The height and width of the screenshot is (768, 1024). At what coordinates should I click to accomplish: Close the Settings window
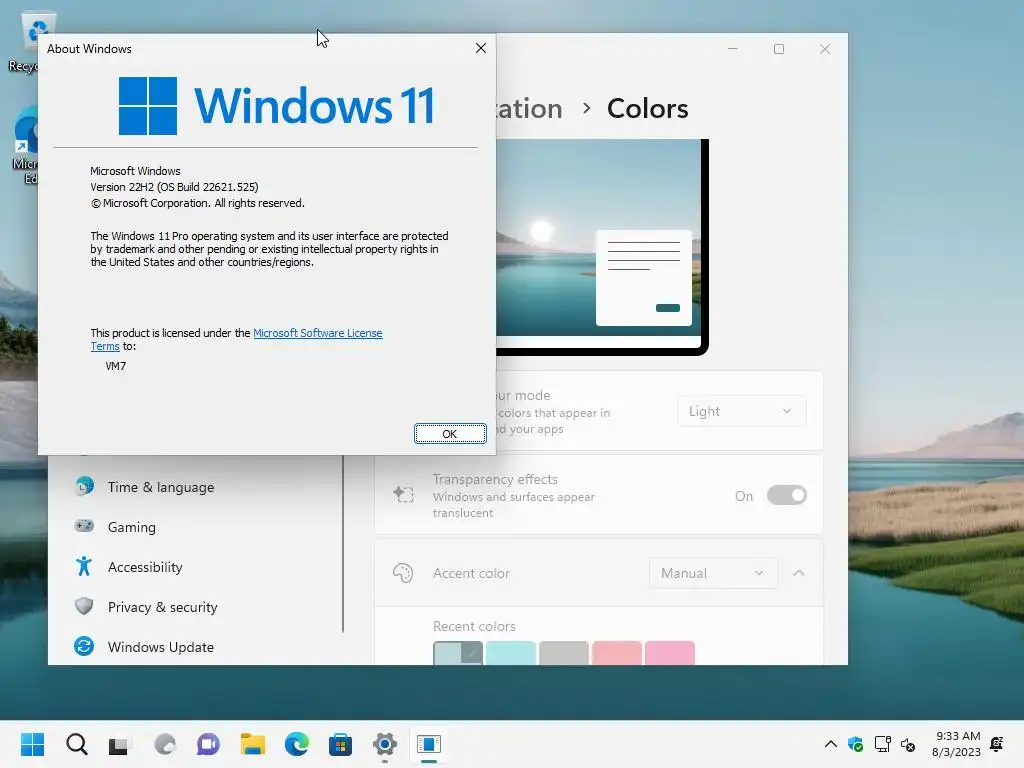[x=825, y=49]
